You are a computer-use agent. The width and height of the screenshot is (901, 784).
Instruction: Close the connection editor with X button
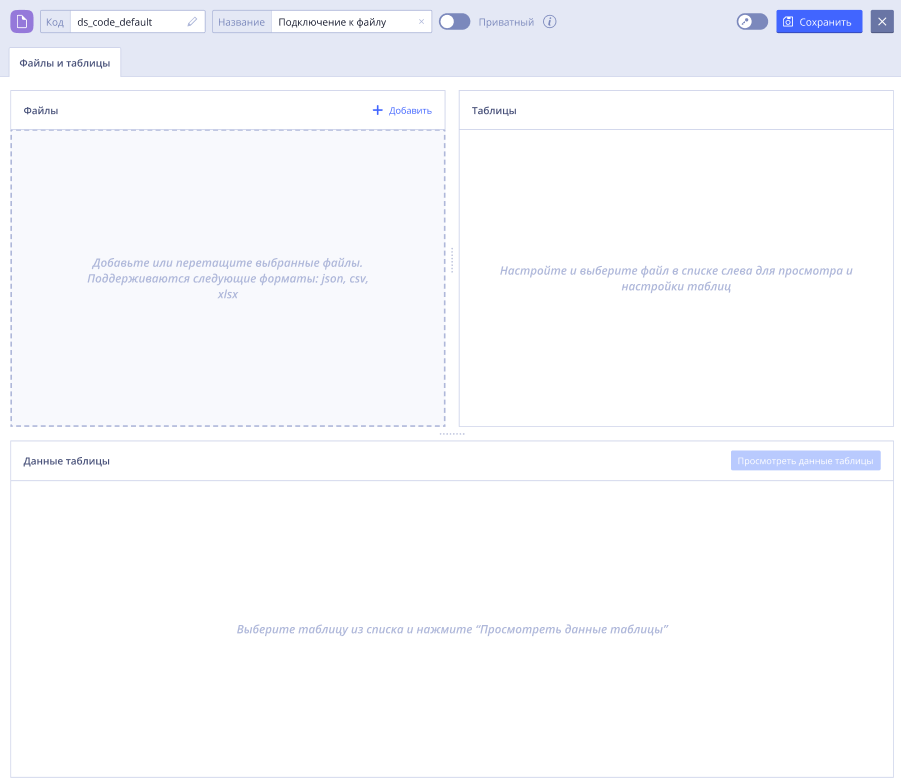[882, 22]
